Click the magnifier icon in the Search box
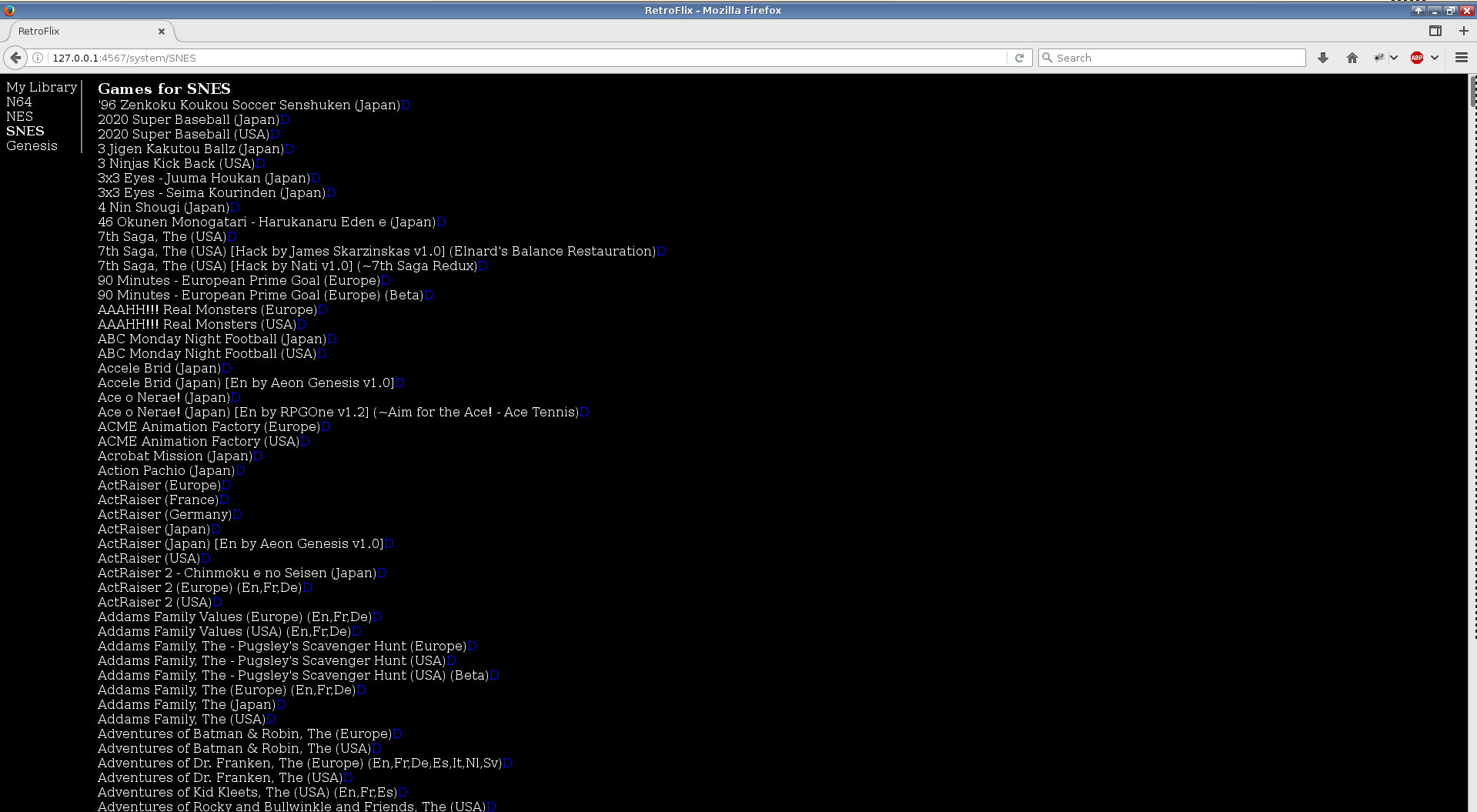The width and height of the screenshot is (1477, 812). click(x=1047, y=58)
